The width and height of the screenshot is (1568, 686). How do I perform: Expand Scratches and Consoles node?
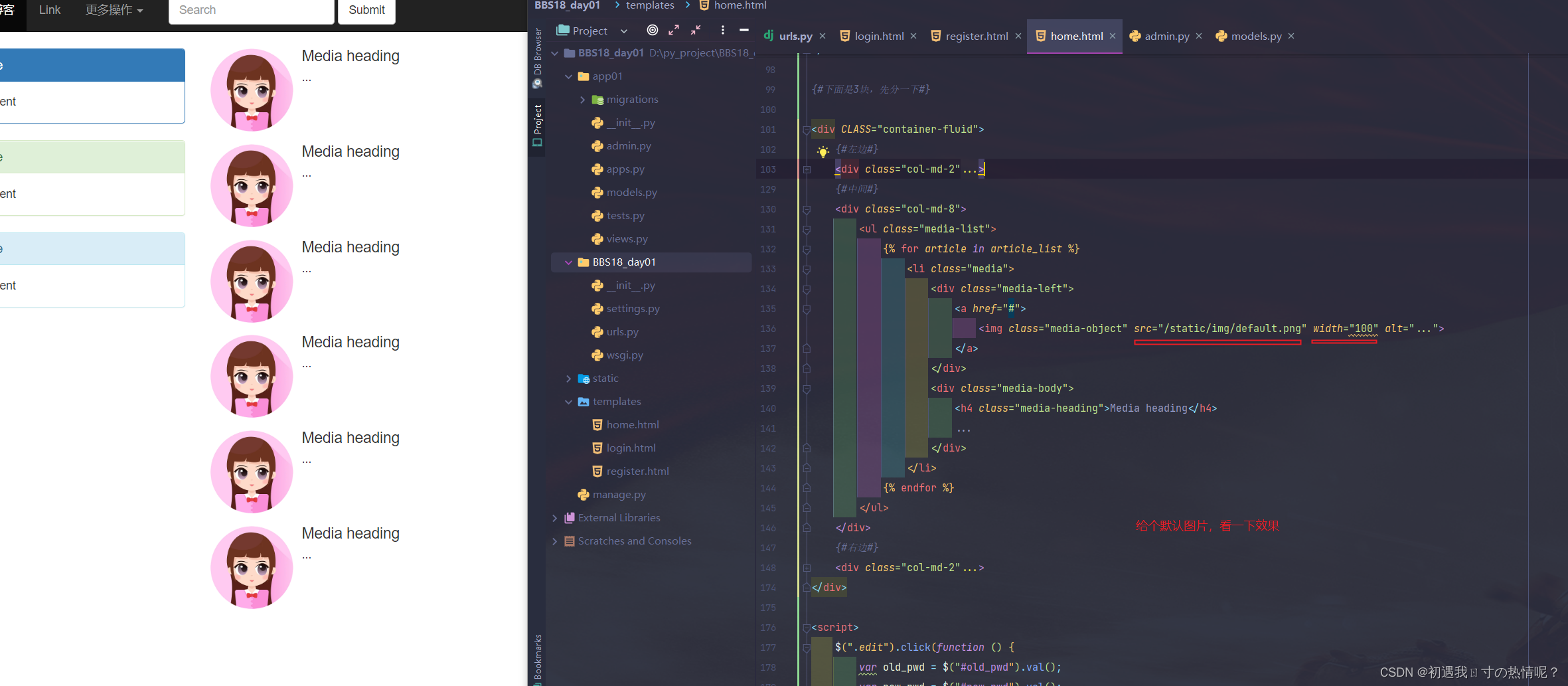[555, 541]
